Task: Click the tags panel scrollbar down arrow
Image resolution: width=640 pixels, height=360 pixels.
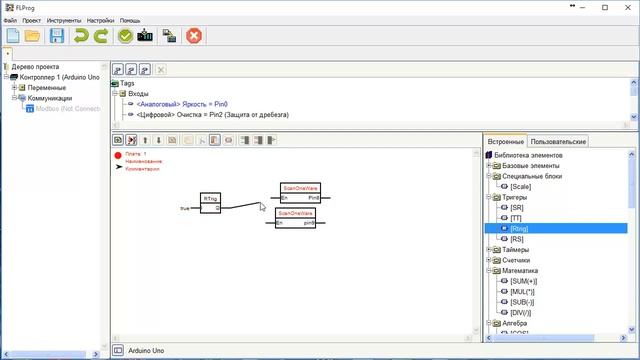Action: [x=633, y=117]
